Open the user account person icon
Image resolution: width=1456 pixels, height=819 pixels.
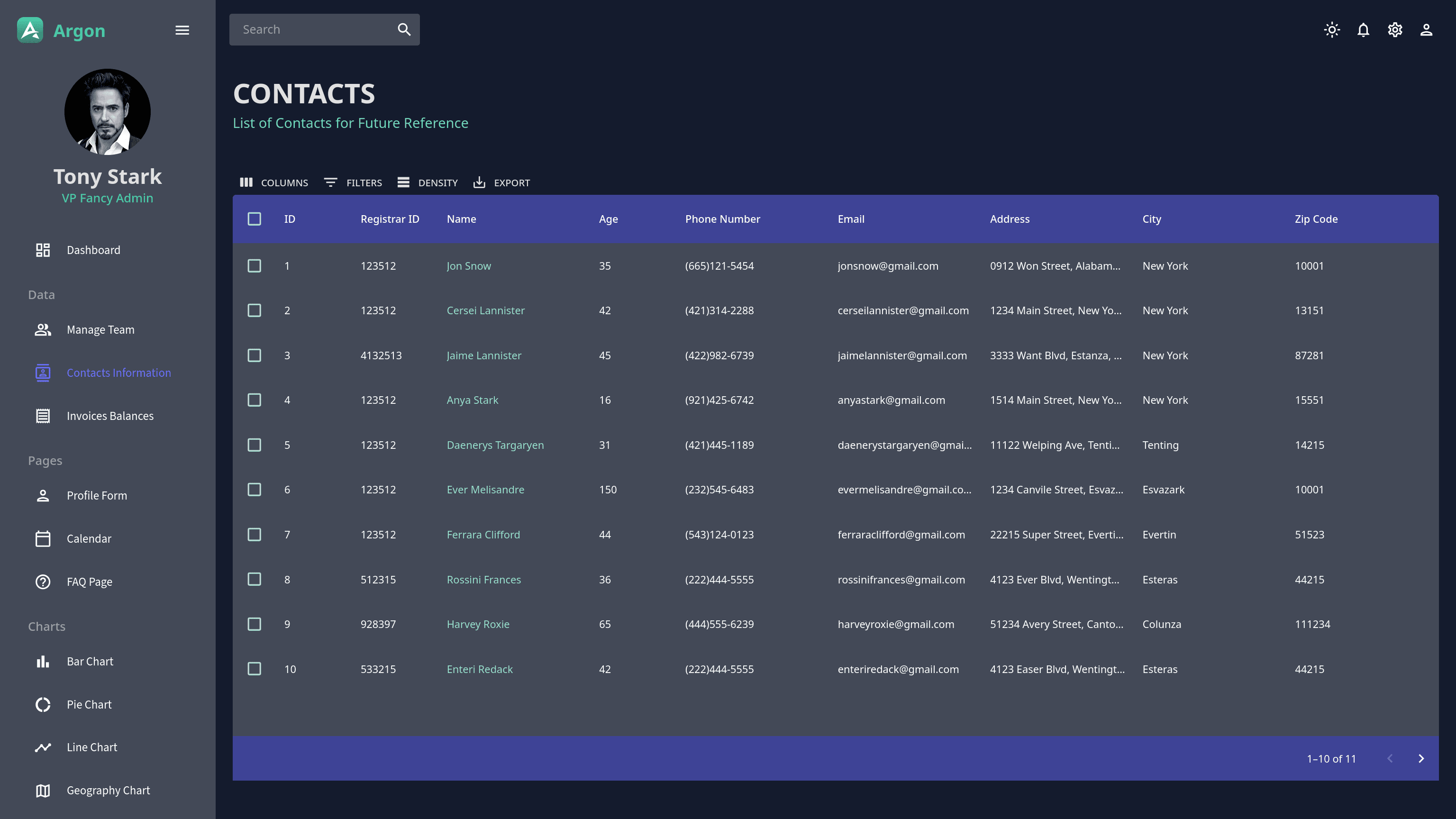(x=1427, y=29)
